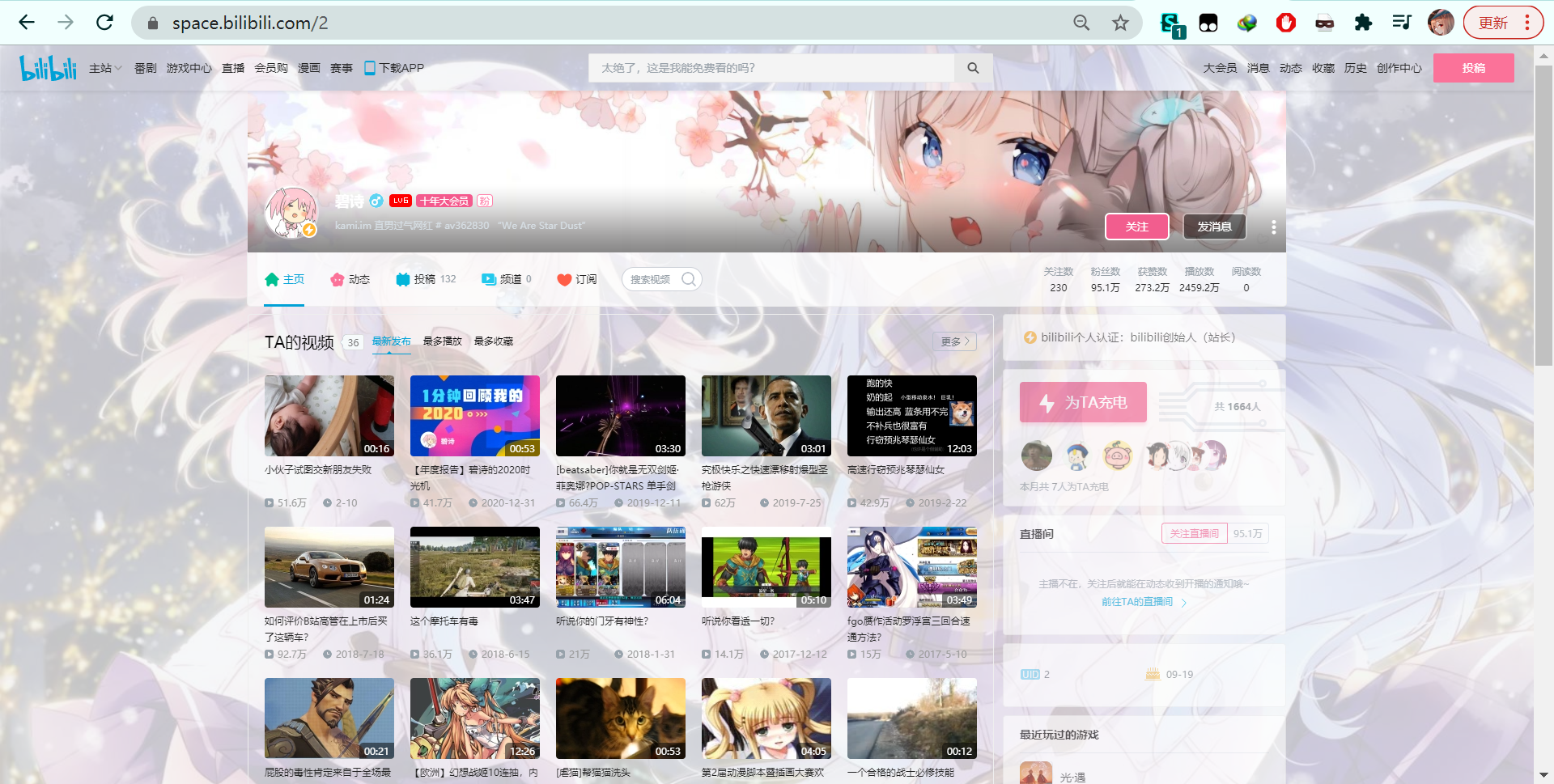Click the search magnifier in bilibili header
Viewport: 1554px width, 784px height.
tap(973, 68)
